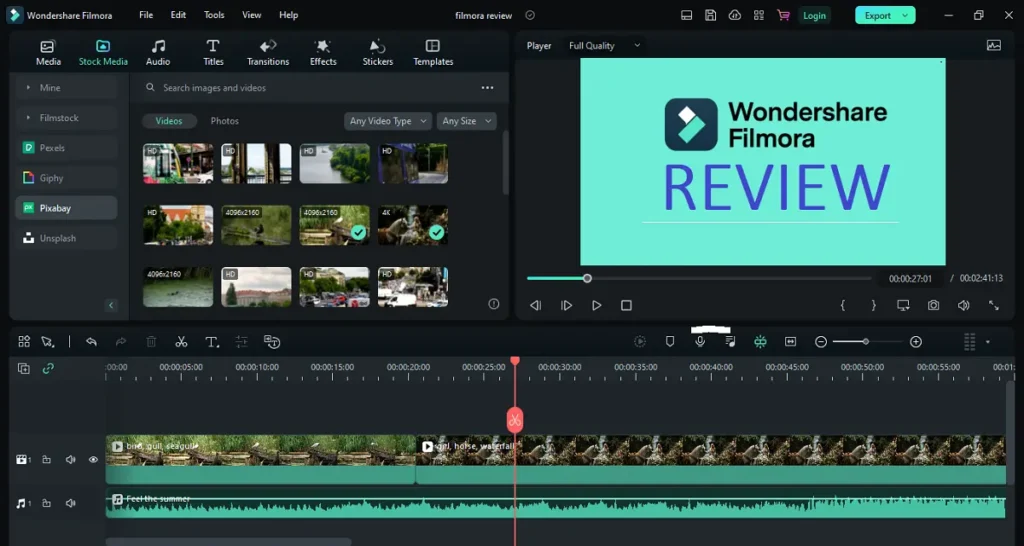
Task: Select Pexels stock source
Action: pyautogui.click(x=66, y=148)
